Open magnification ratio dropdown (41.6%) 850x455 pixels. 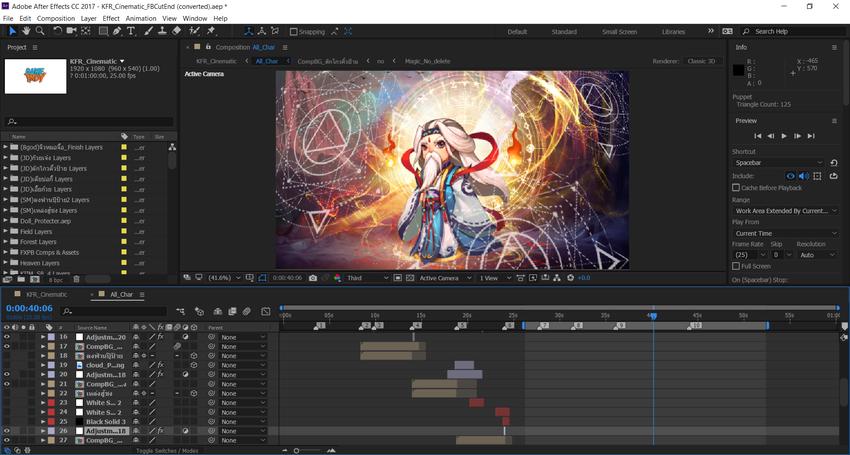click(x=224, y=278)
